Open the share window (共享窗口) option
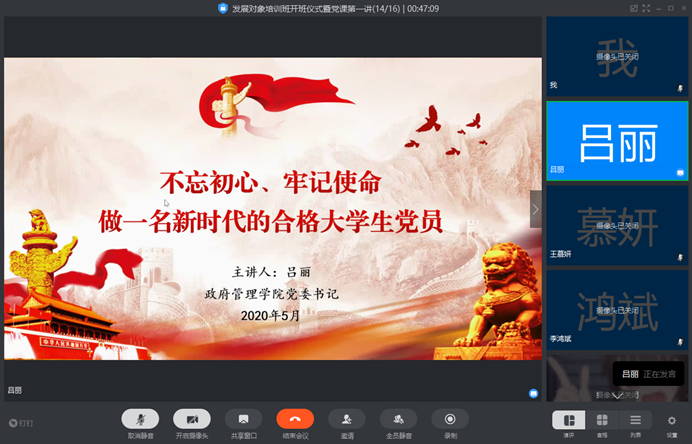 click(243, 419)
